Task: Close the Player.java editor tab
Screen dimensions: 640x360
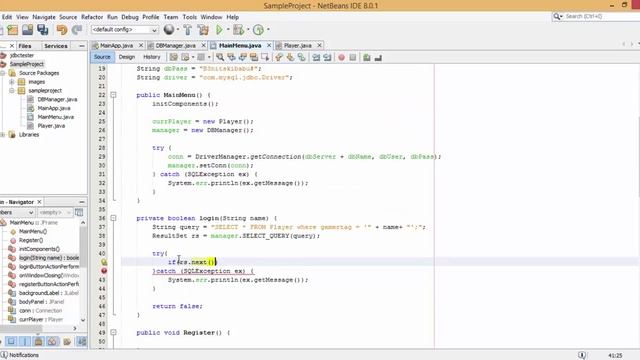Action: click(320, 45)
